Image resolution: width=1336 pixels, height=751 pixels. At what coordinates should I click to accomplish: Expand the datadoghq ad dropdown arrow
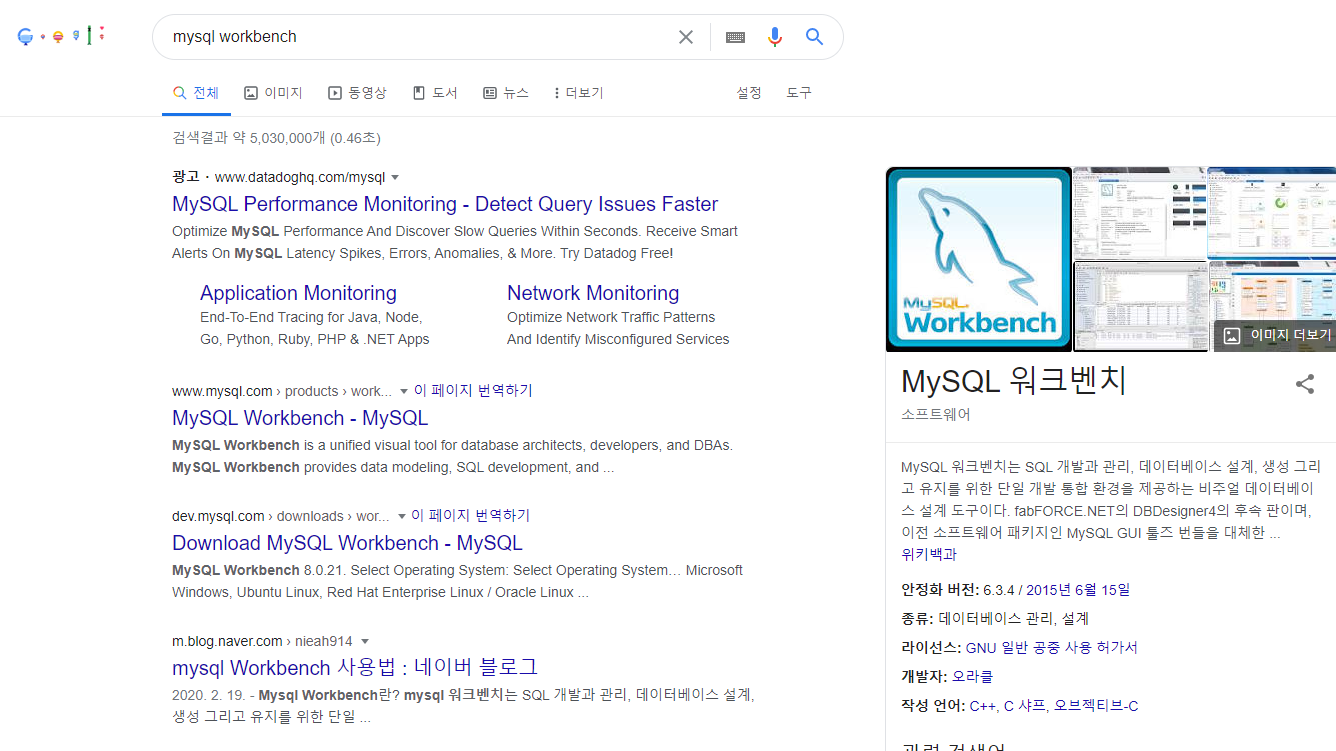tap(395, 178)
